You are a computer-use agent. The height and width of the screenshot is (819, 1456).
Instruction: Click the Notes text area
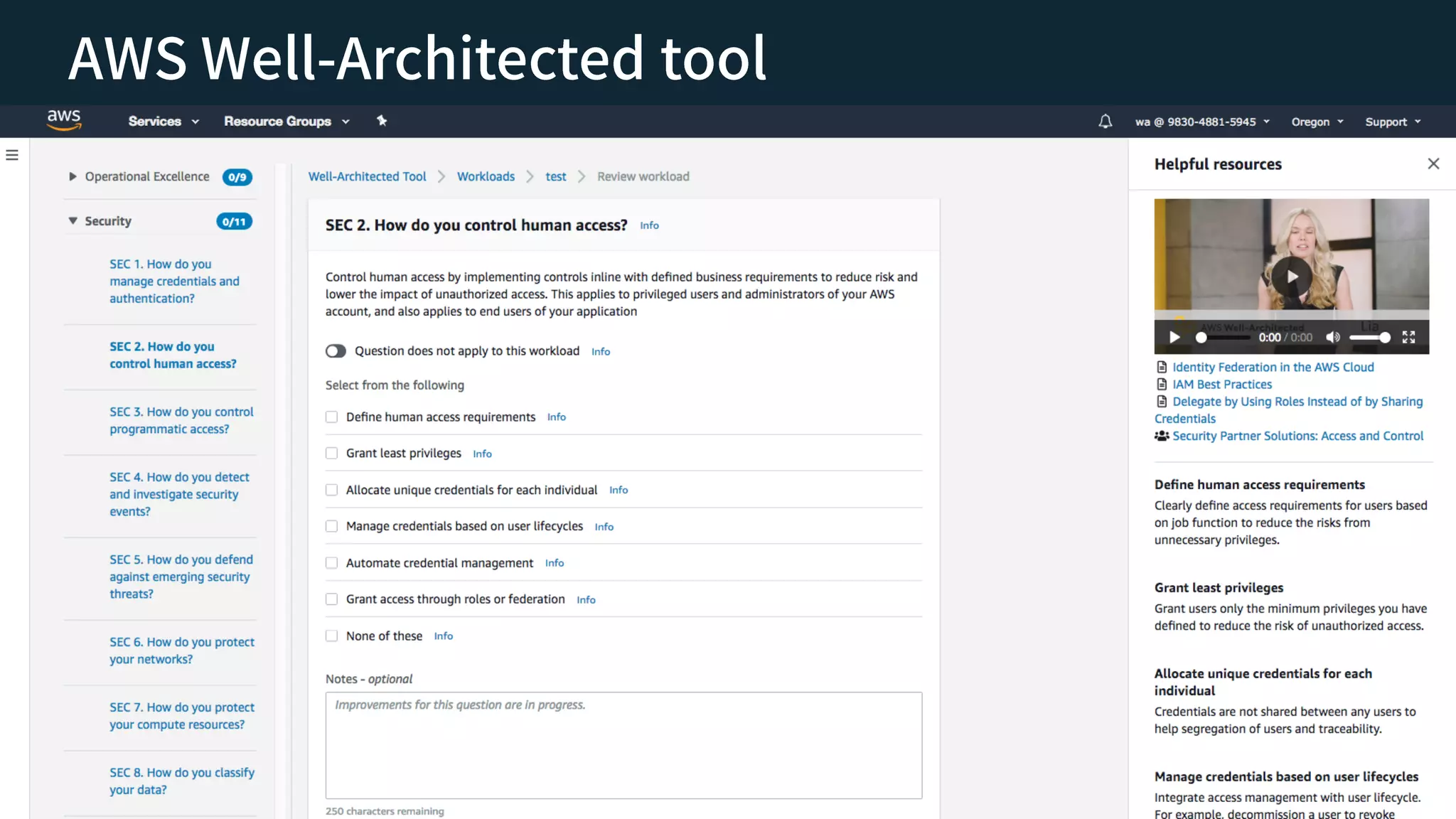623,745
